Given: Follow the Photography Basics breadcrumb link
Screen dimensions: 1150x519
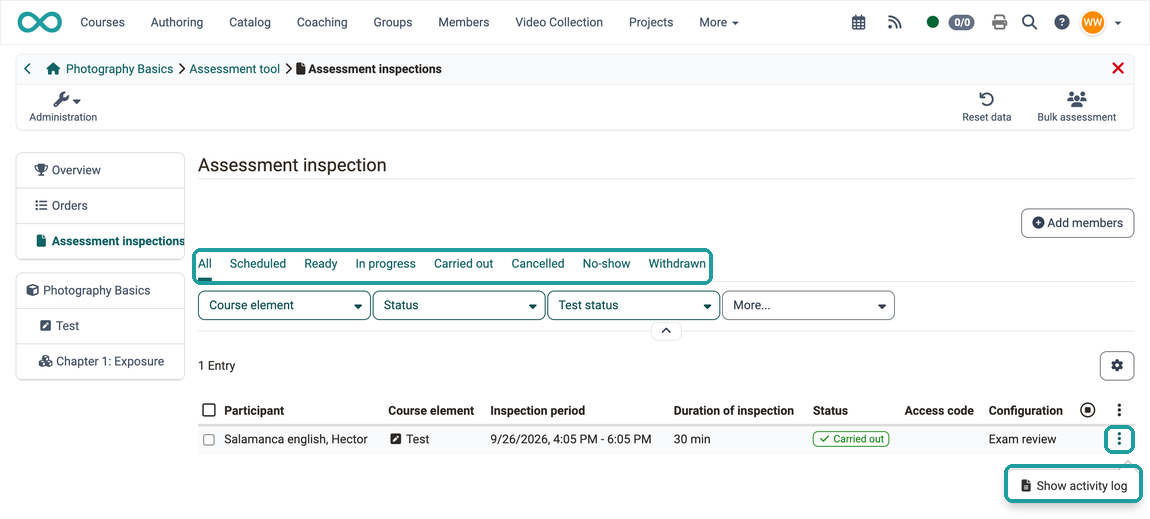Looking at the screenshot, I should tap(120, 69).
